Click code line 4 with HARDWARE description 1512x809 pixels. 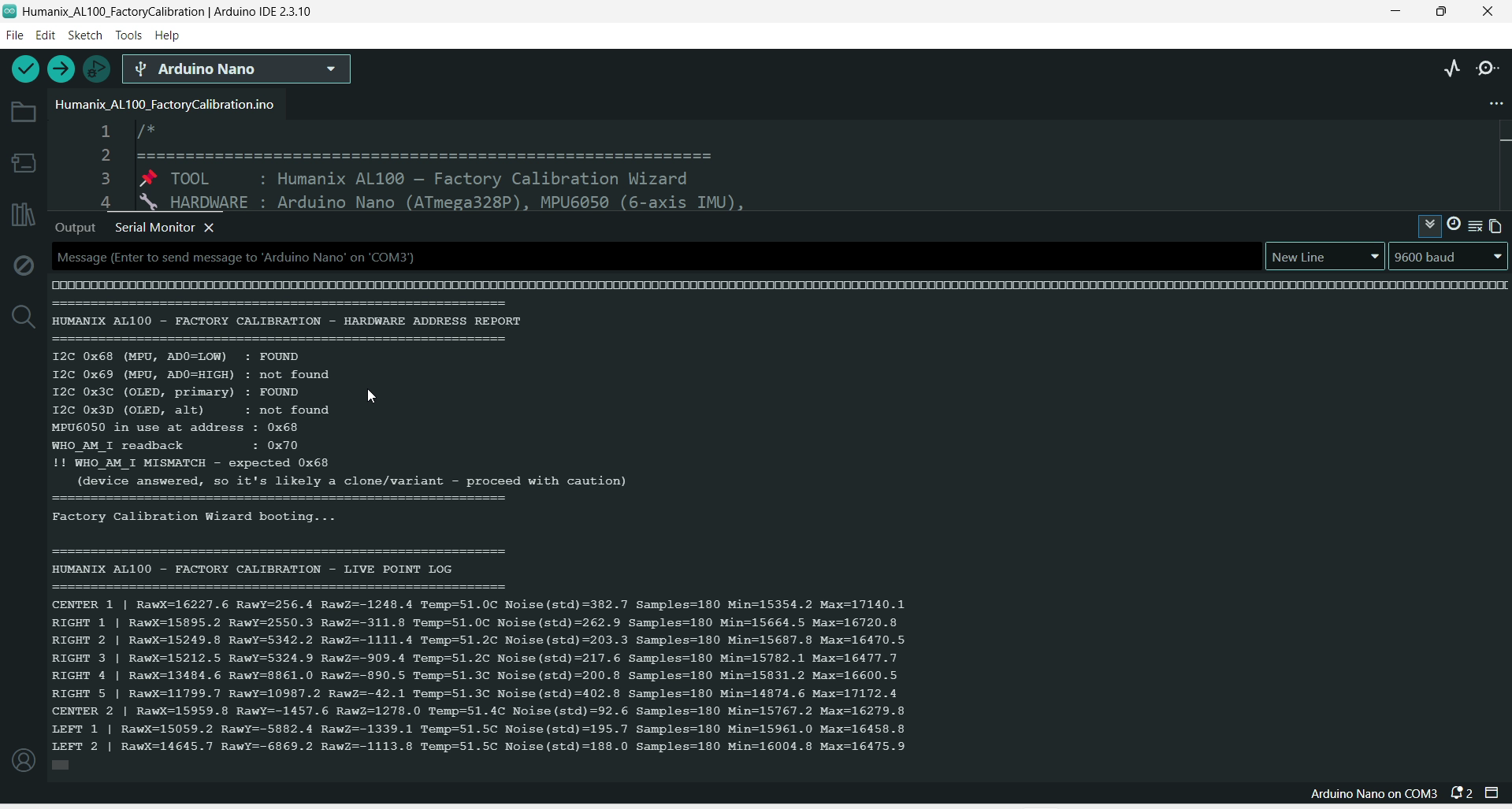(441, 202)
